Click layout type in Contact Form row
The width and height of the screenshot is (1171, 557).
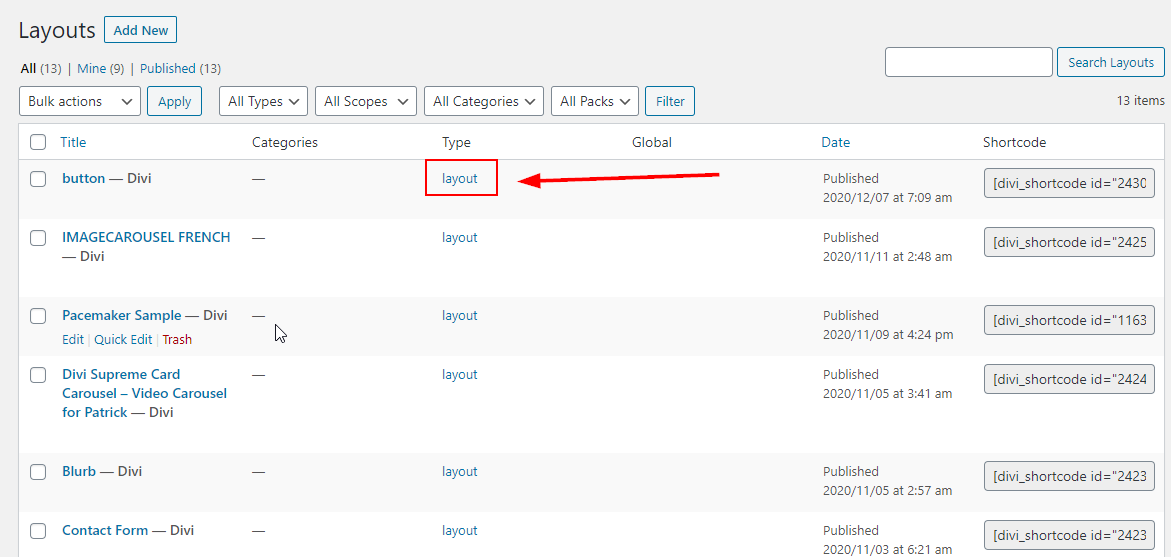[x=459, y=531]
